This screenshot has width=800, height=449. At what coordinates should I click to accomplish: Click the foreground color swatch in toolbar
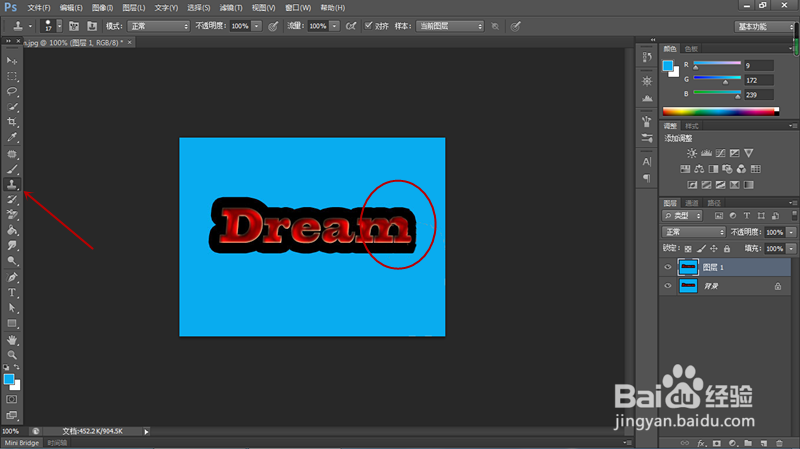9,379
